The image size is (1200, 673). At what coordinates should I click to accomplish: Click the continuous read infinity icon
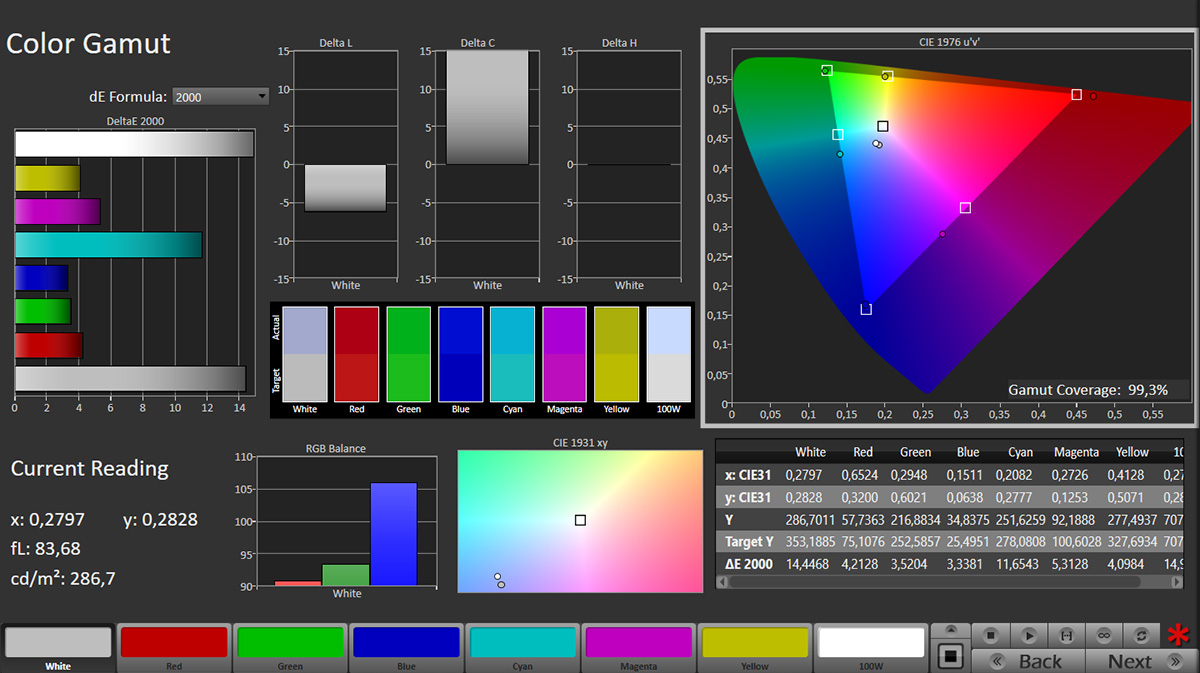tap(1104, 635)
